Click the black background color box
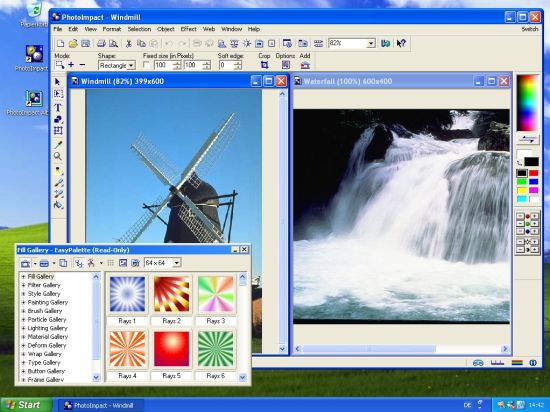This screenshot has height=412, width=550. 531,162
